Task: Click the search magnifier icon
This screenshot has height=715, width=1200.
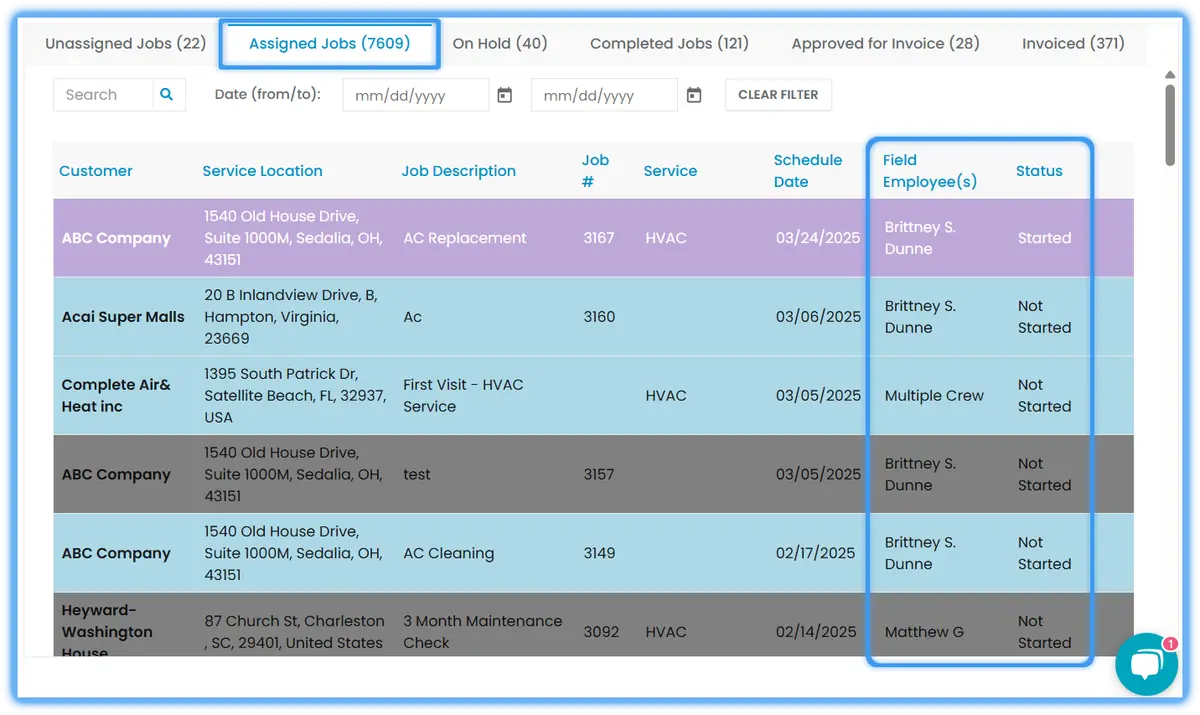Action: [167, 95]
